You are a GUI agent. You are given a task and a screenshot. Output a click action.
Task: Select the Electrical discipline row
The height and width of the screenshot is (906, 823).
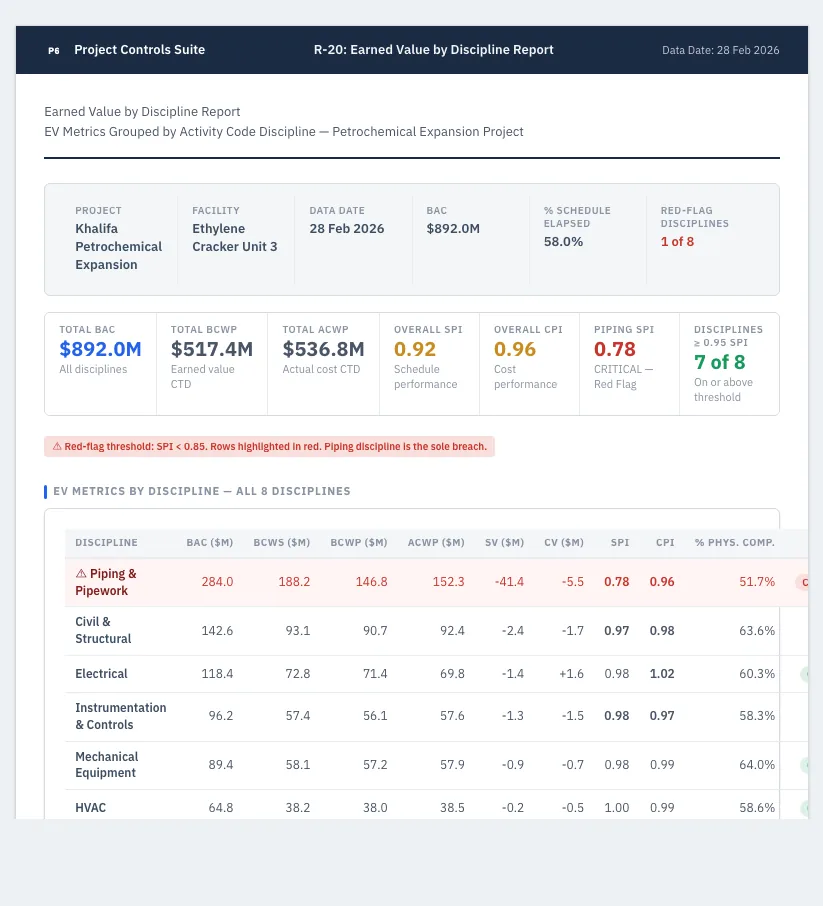[436, 674]
